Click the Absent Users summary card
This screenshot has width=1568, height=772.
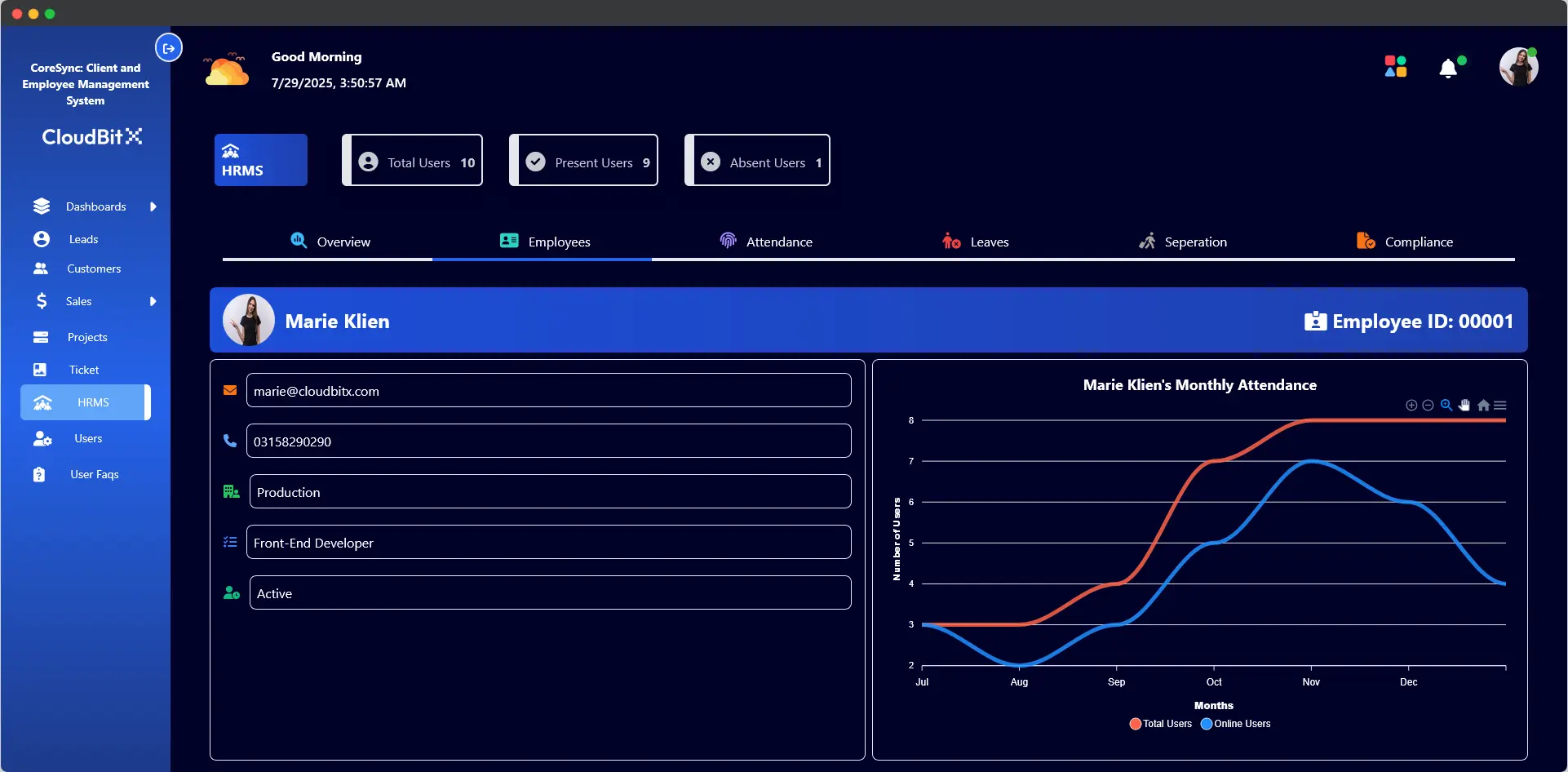(757, 160)
